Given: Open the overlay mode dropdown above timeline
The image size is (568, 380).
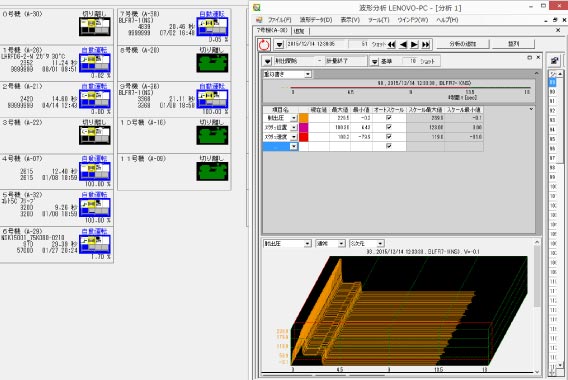Looking at the screenshot, I should pyautogui.click(x=287, y=74).
